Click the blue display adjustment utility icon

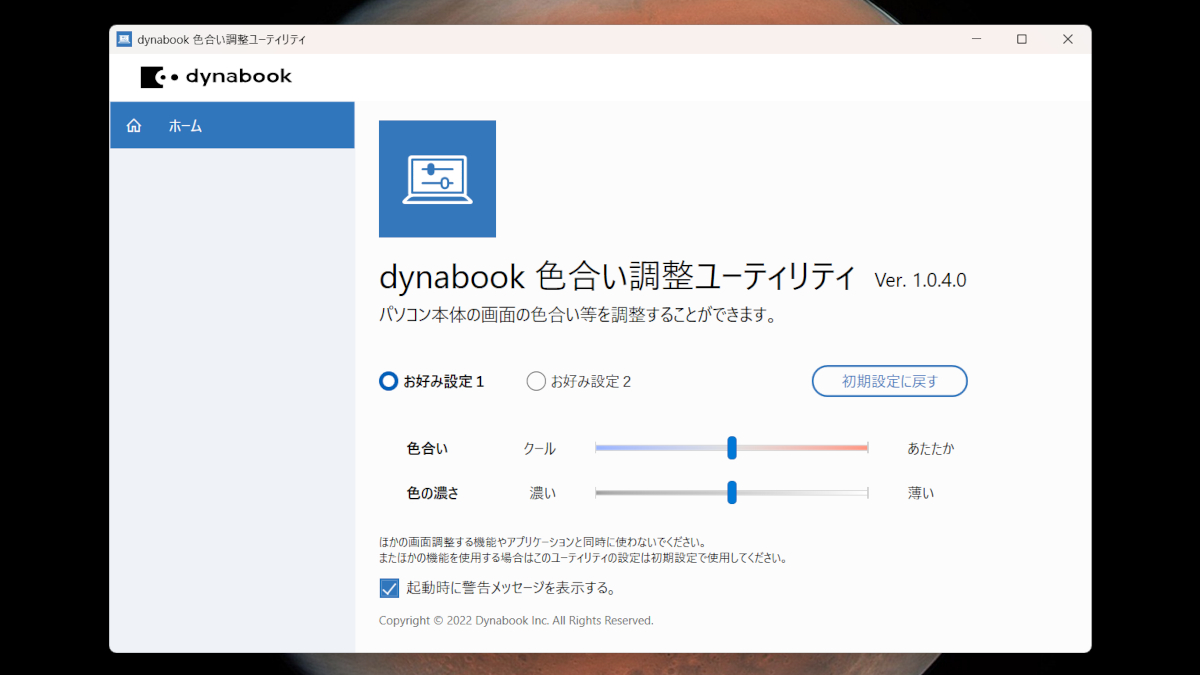coord(437,178)
